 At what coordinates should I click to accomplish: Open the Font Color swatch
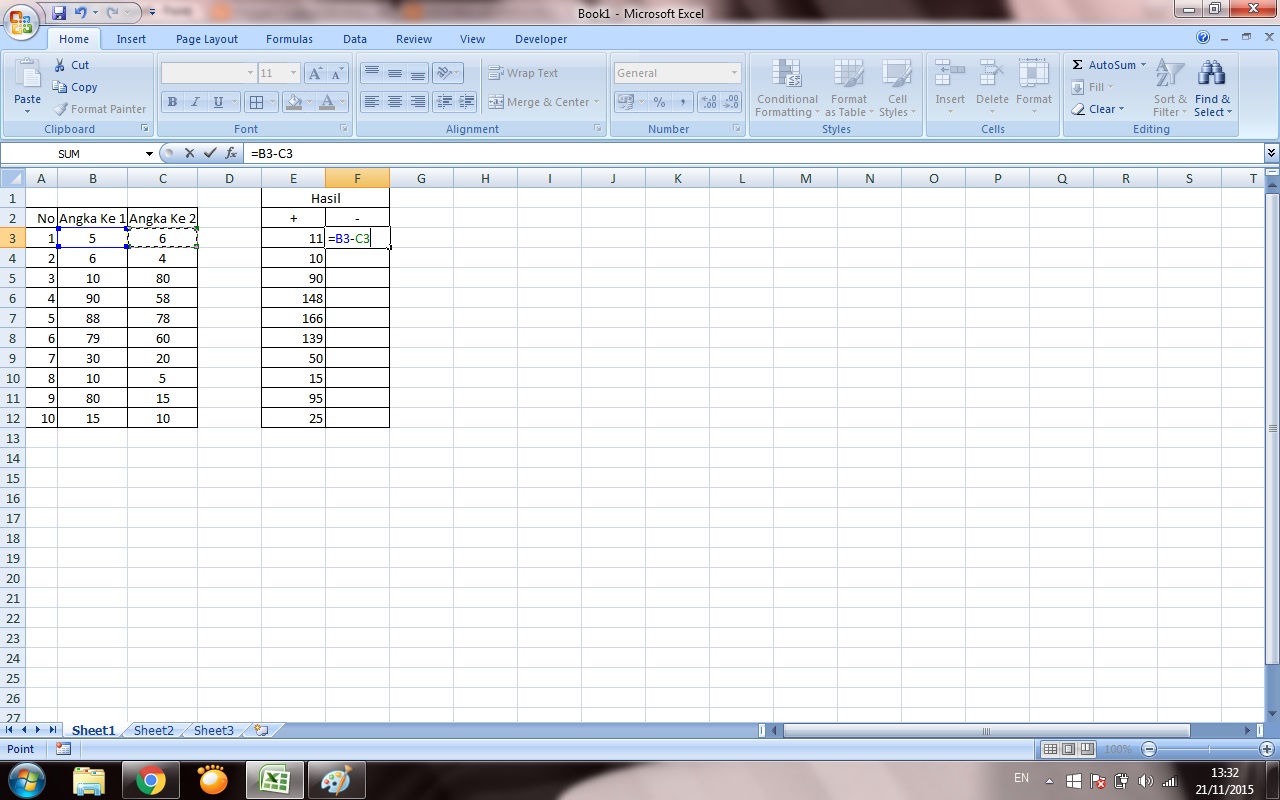click(328, 102)
